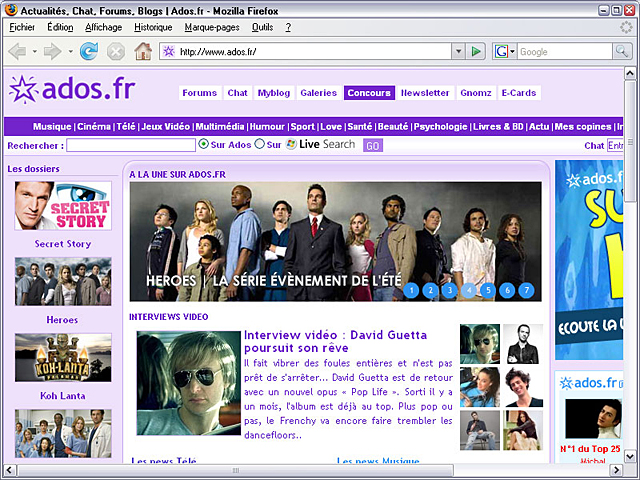The height and width of the screenshot is (480, 640).
Task: Open the Marque-pages menu
Action: 212,27
